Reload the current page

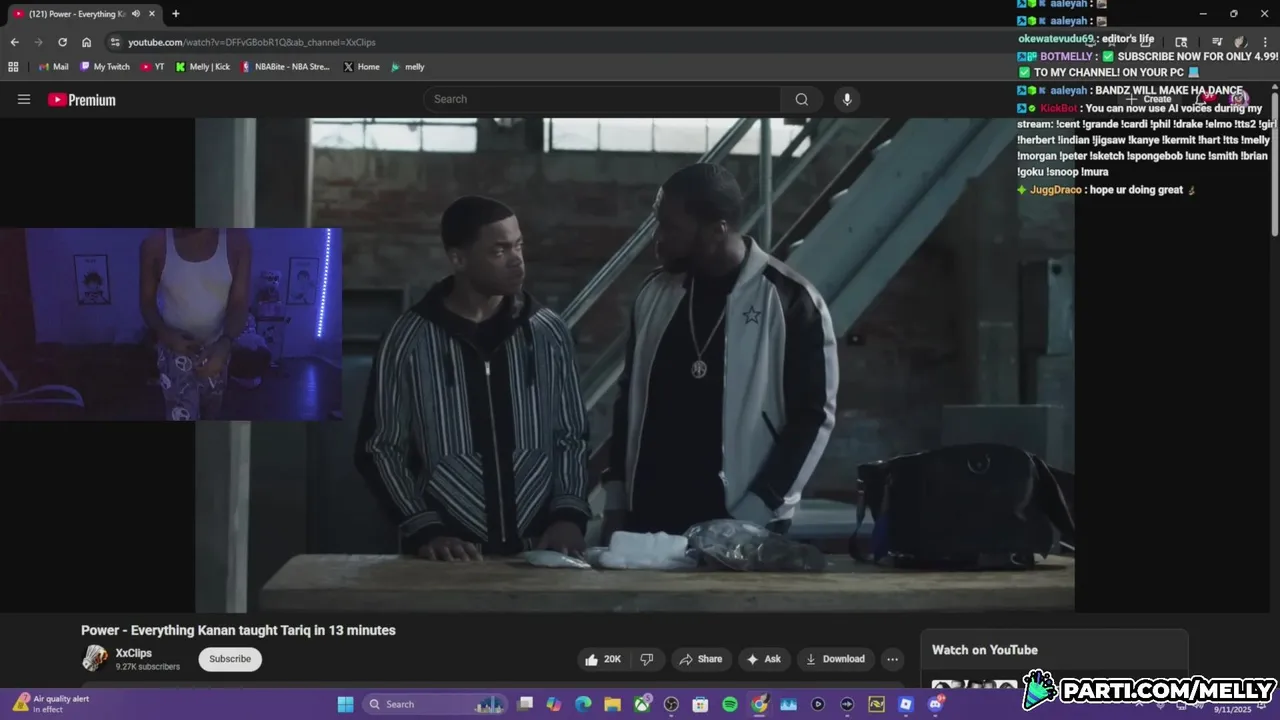(x=62, y=42)
